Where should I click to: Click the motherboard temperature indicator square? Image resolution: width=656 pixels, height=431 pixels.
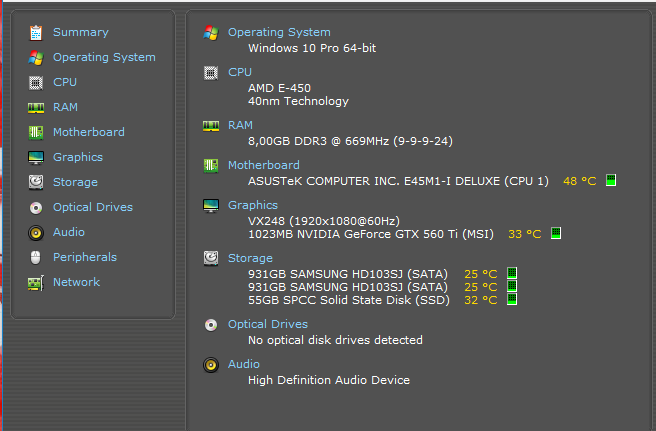[x=611, y=181]
